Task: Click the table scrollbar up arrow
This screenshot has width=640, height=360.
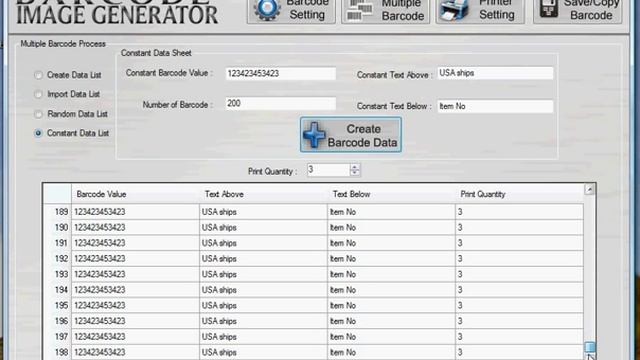Action: click(589, 189)
